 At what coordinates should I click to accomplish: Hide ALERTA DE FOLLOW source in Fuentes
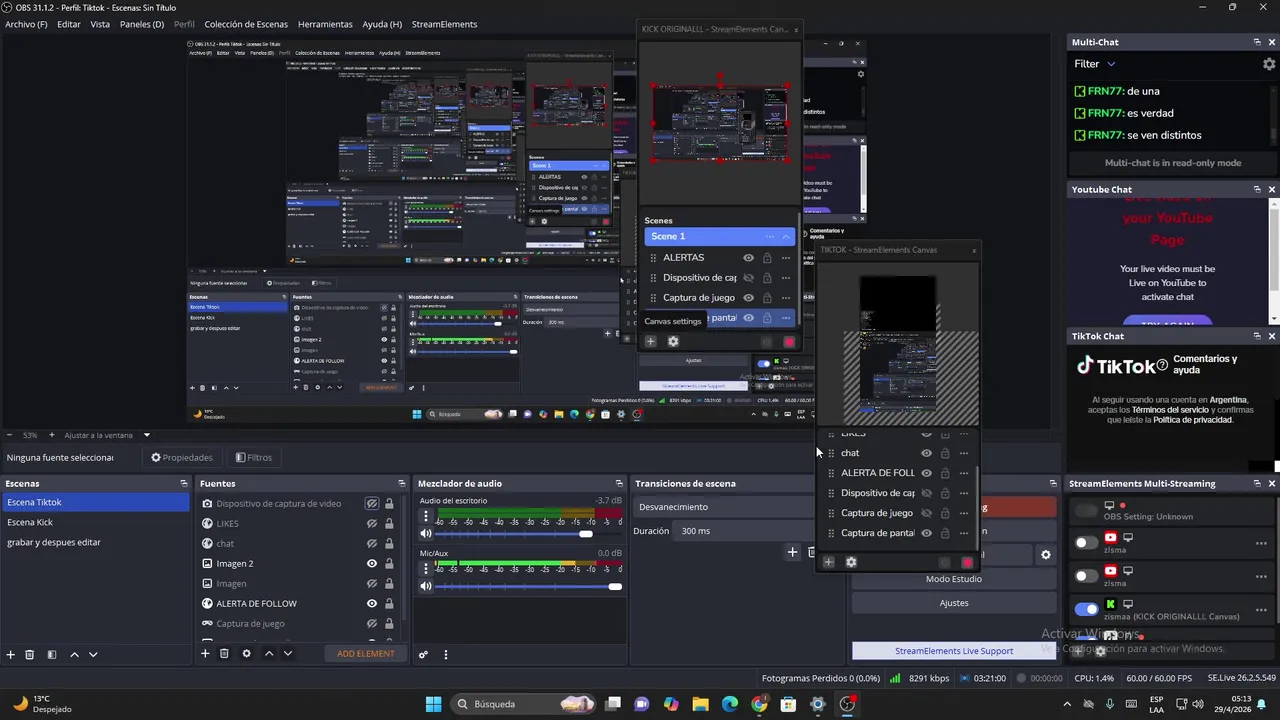coord(372,604)
